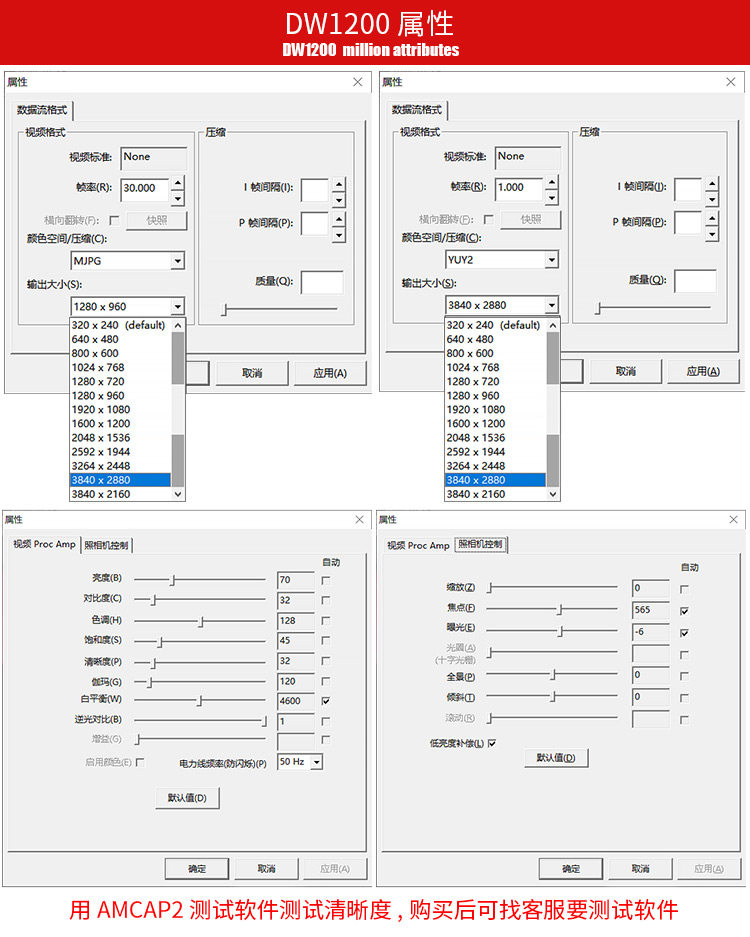
Task: Enable auto for 色调(H)
Action: tap(326, 621)
